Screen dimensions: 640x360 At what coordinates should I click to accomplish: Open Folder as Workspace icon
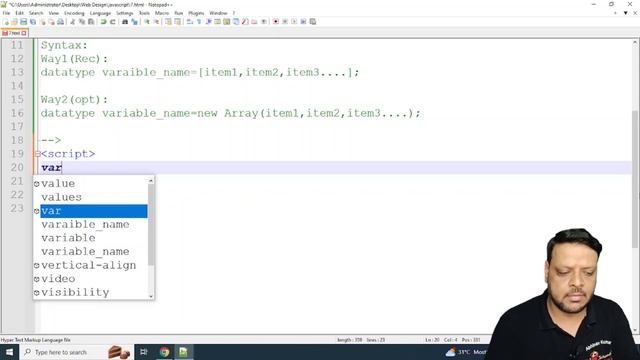pyautogui.click(x=254, y=22)
